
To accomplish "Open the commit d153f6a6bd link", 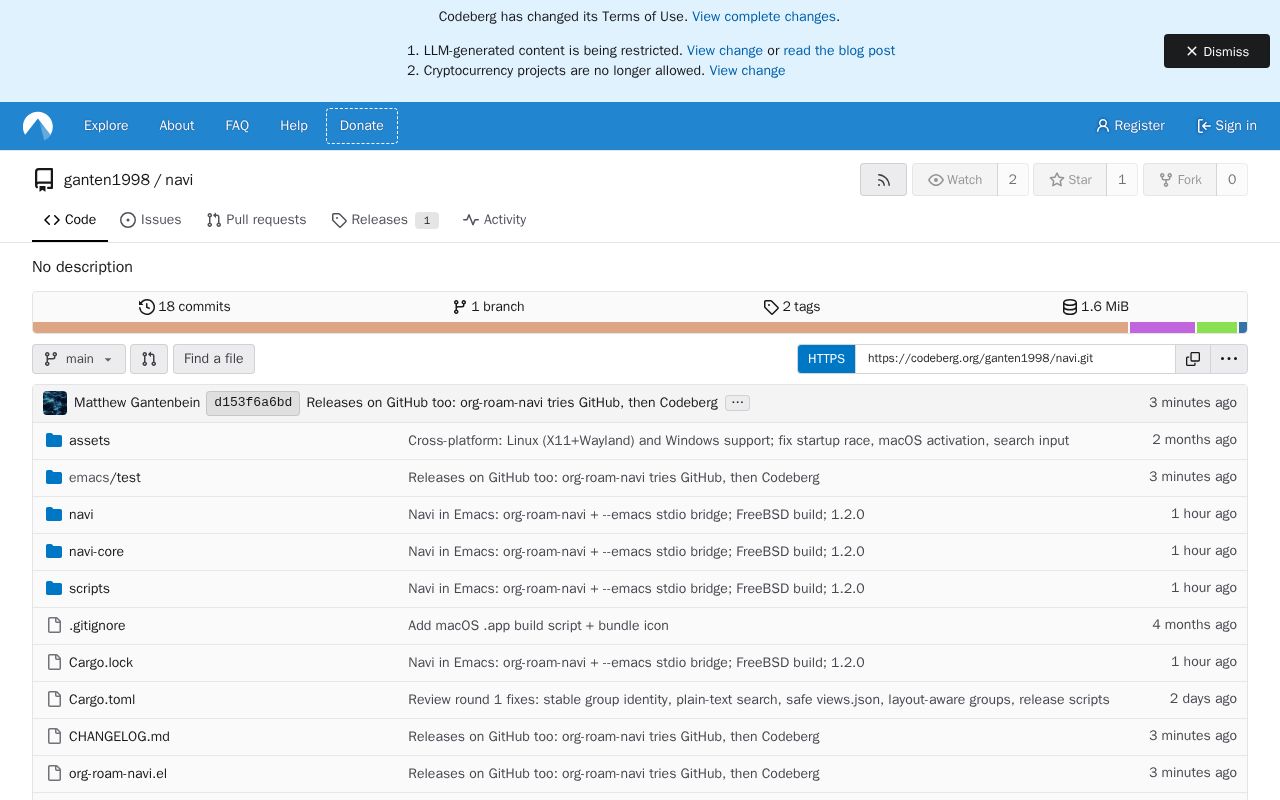I will [x=253, y=403].
